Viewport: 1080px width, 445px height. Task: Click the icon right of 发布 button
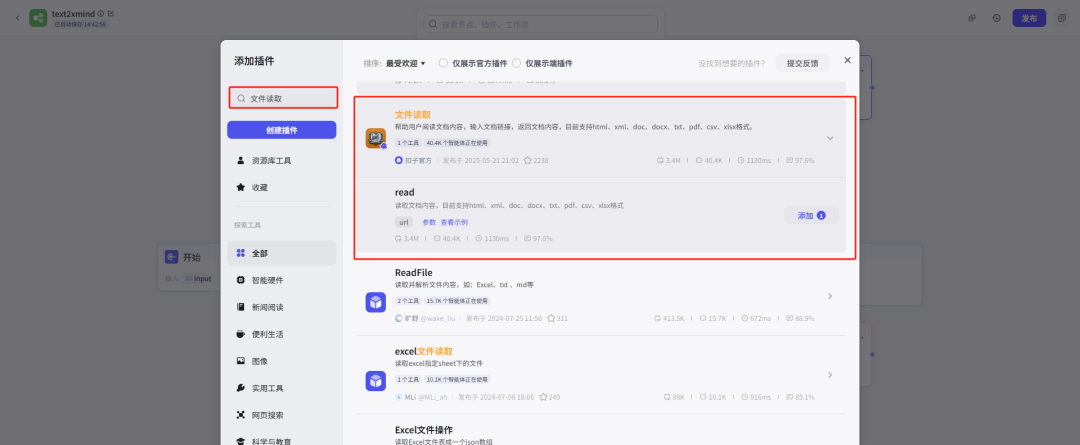(x=1061, y=18)
